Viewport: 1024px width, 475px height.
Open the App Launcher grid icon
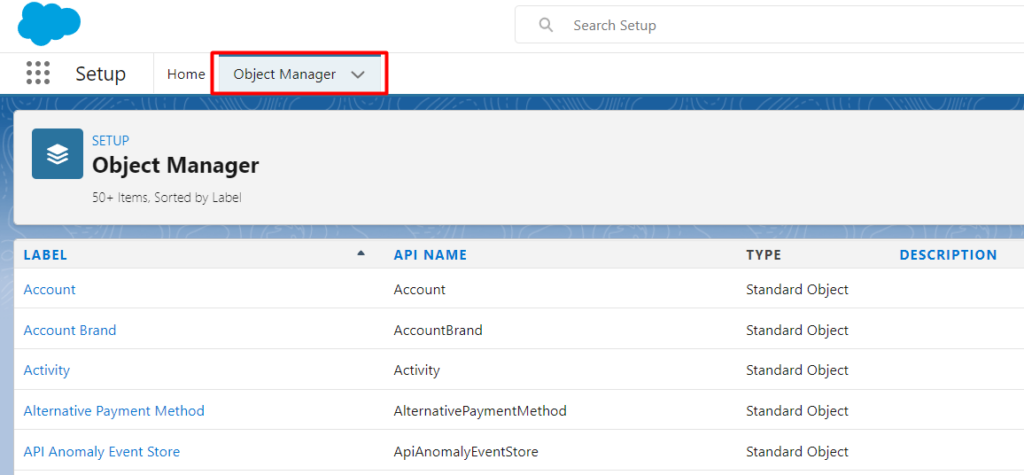click(38, 74)
